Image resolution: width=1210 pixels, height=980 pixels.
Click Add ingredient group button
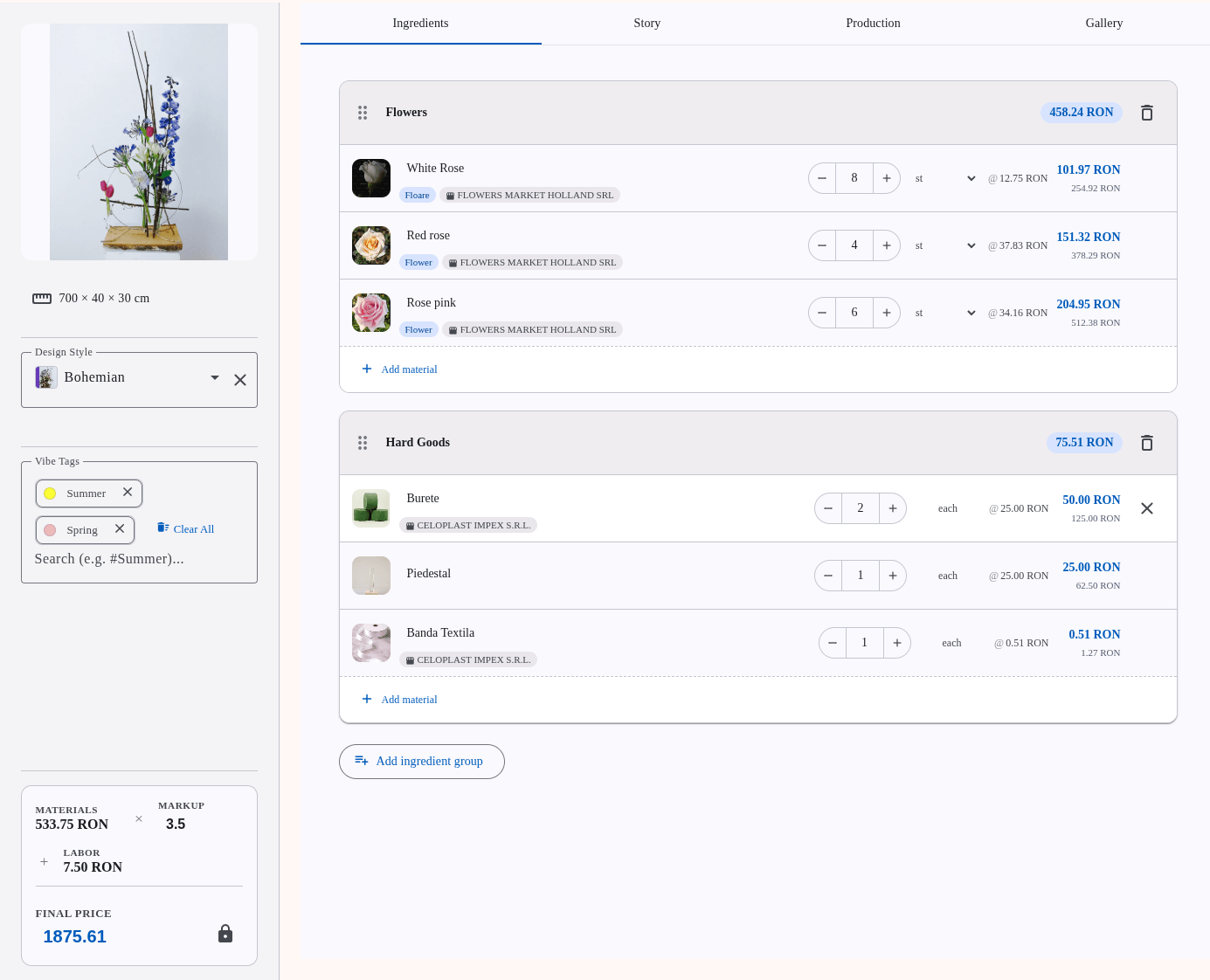[x=421, y=762]
